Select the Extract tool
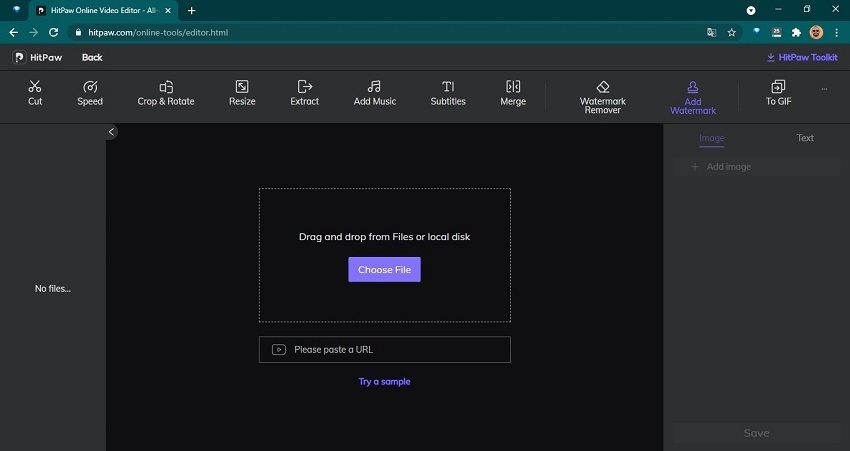 [305, 93]
